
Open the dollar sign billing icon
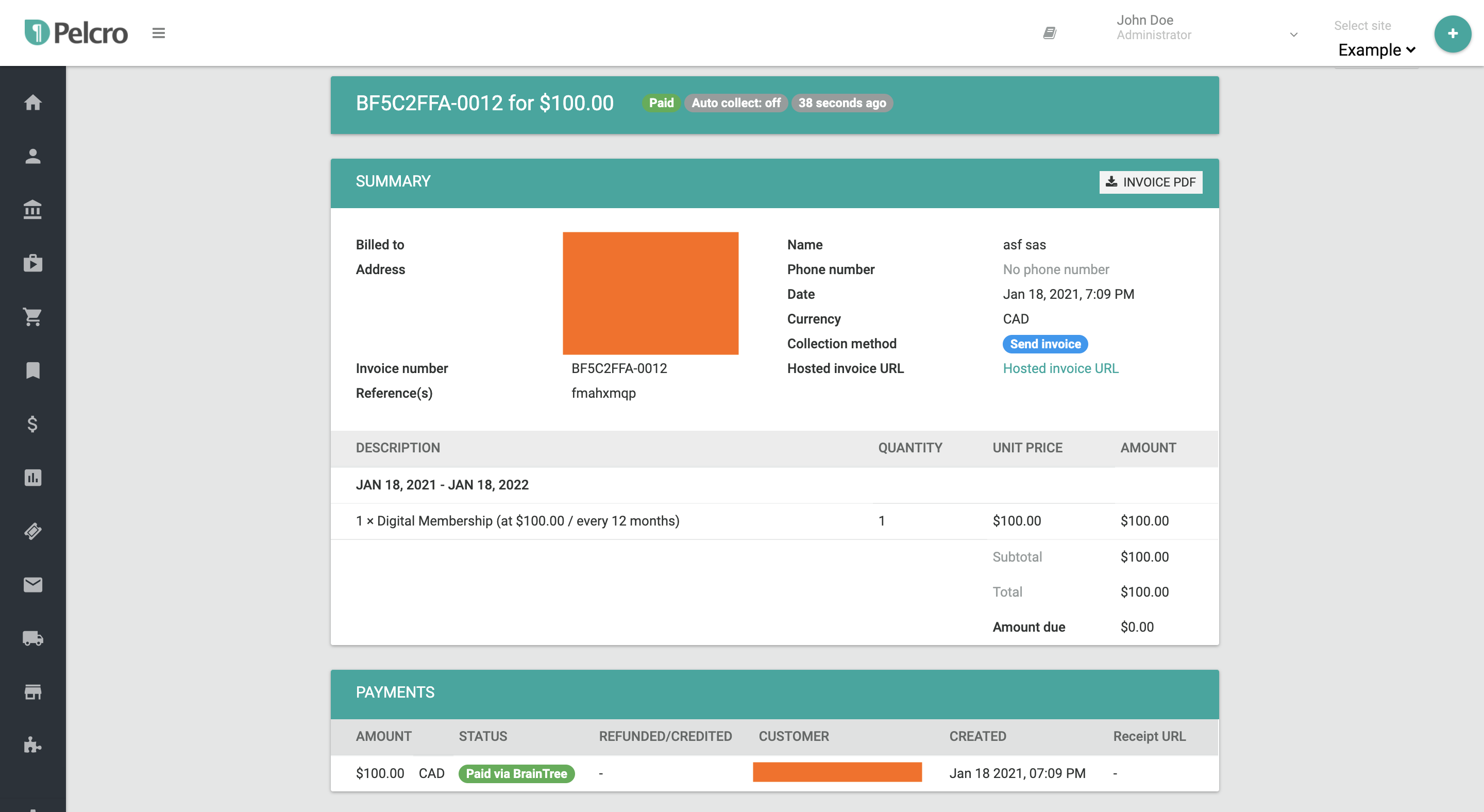coord(33,424)
